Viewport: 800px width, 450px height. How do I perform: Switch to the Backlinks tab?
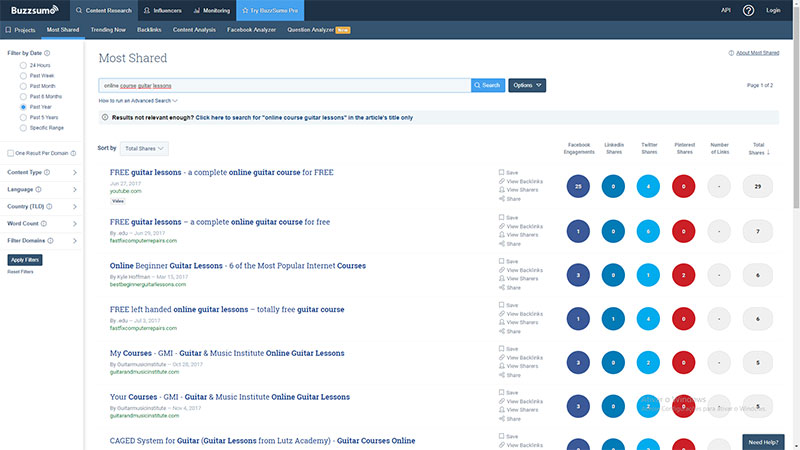[x=149, y=30]
